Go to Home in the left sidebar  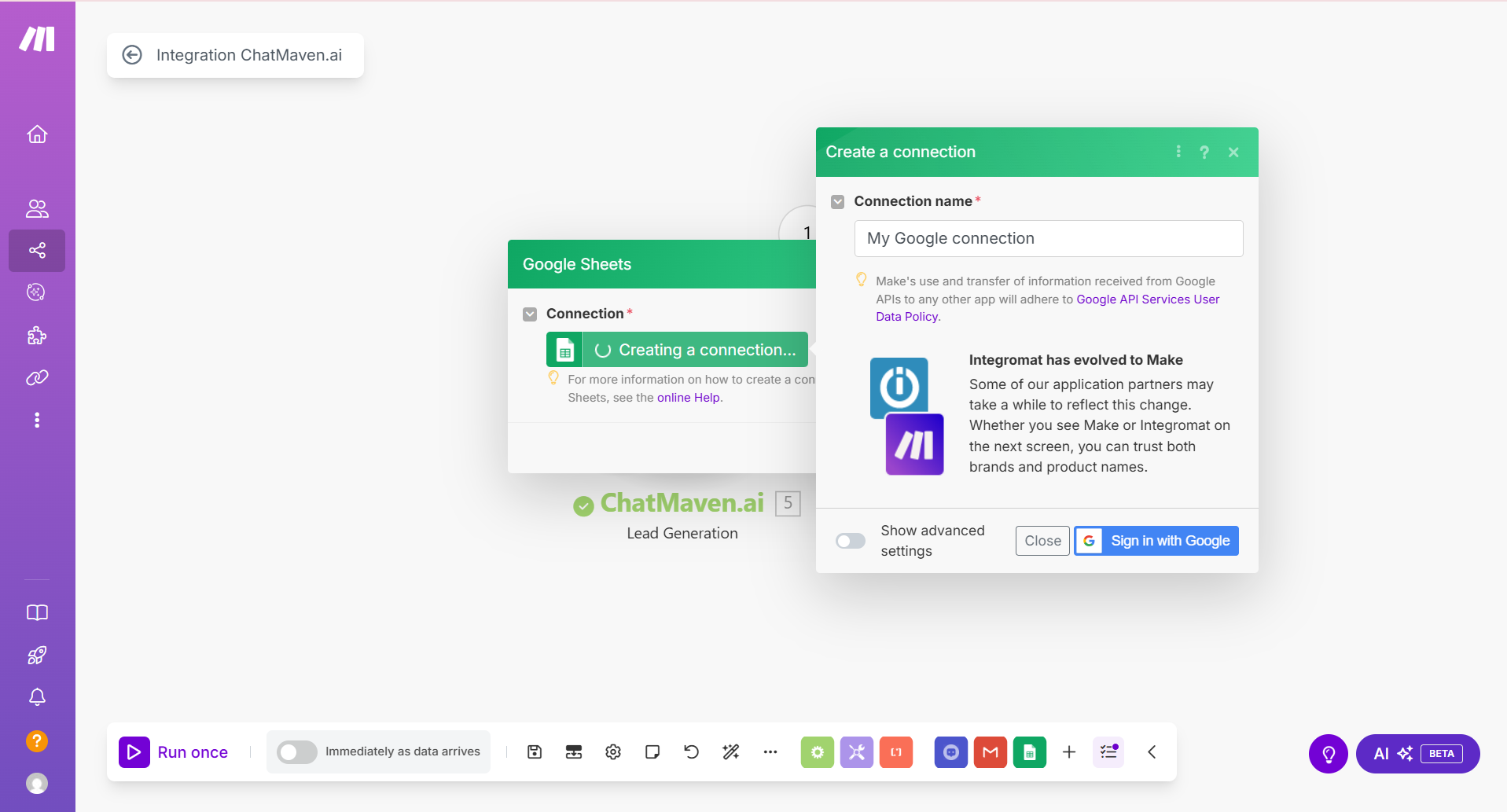pyautogui.click(x=37, y=134)
